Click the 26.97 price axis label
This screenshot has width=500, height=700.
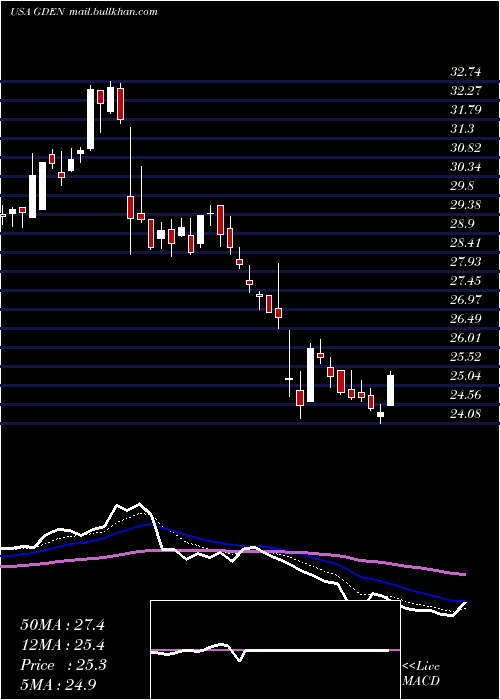click(466, 300)
